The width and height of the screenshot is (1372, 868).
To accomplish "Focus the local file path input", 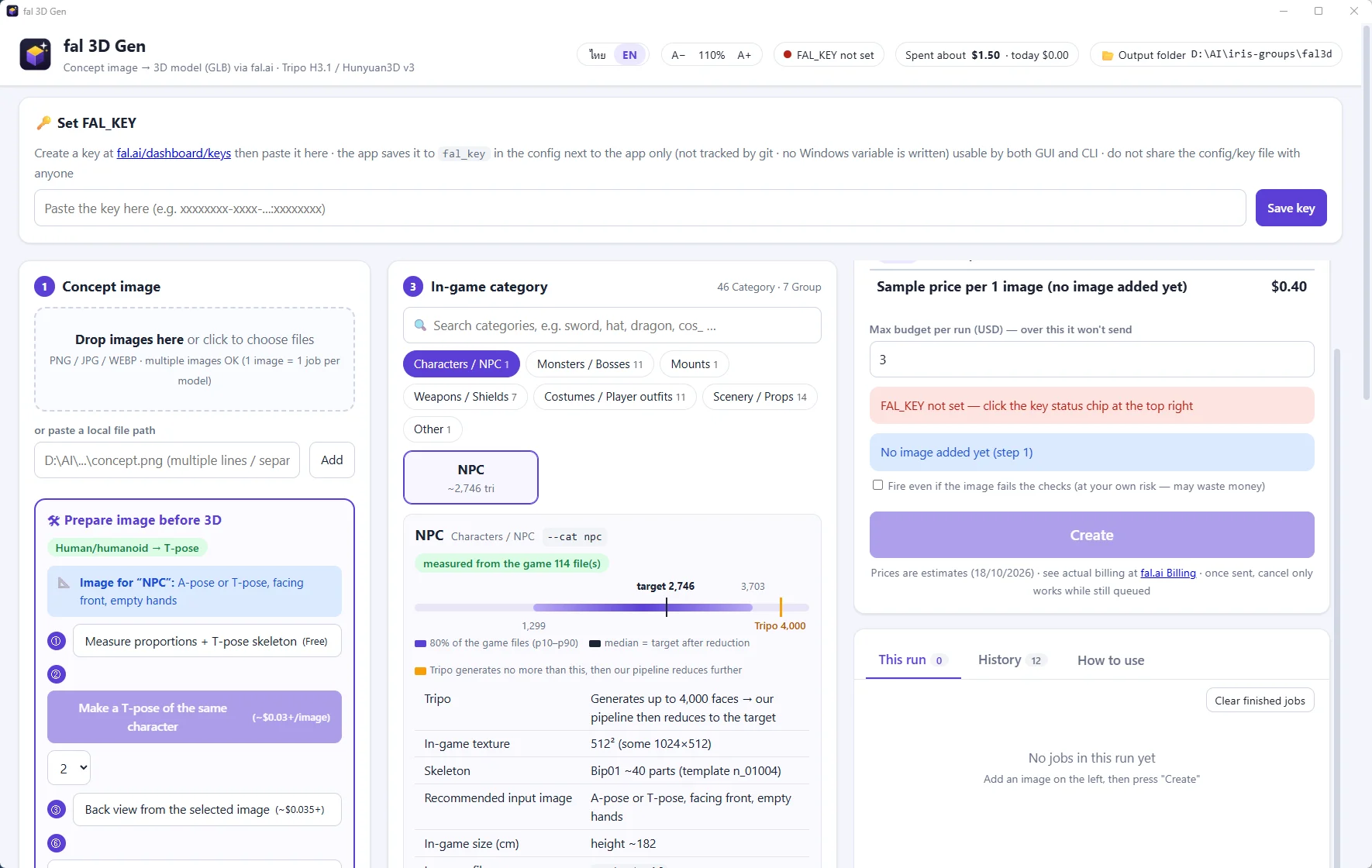I will click(x=167, y=460).
